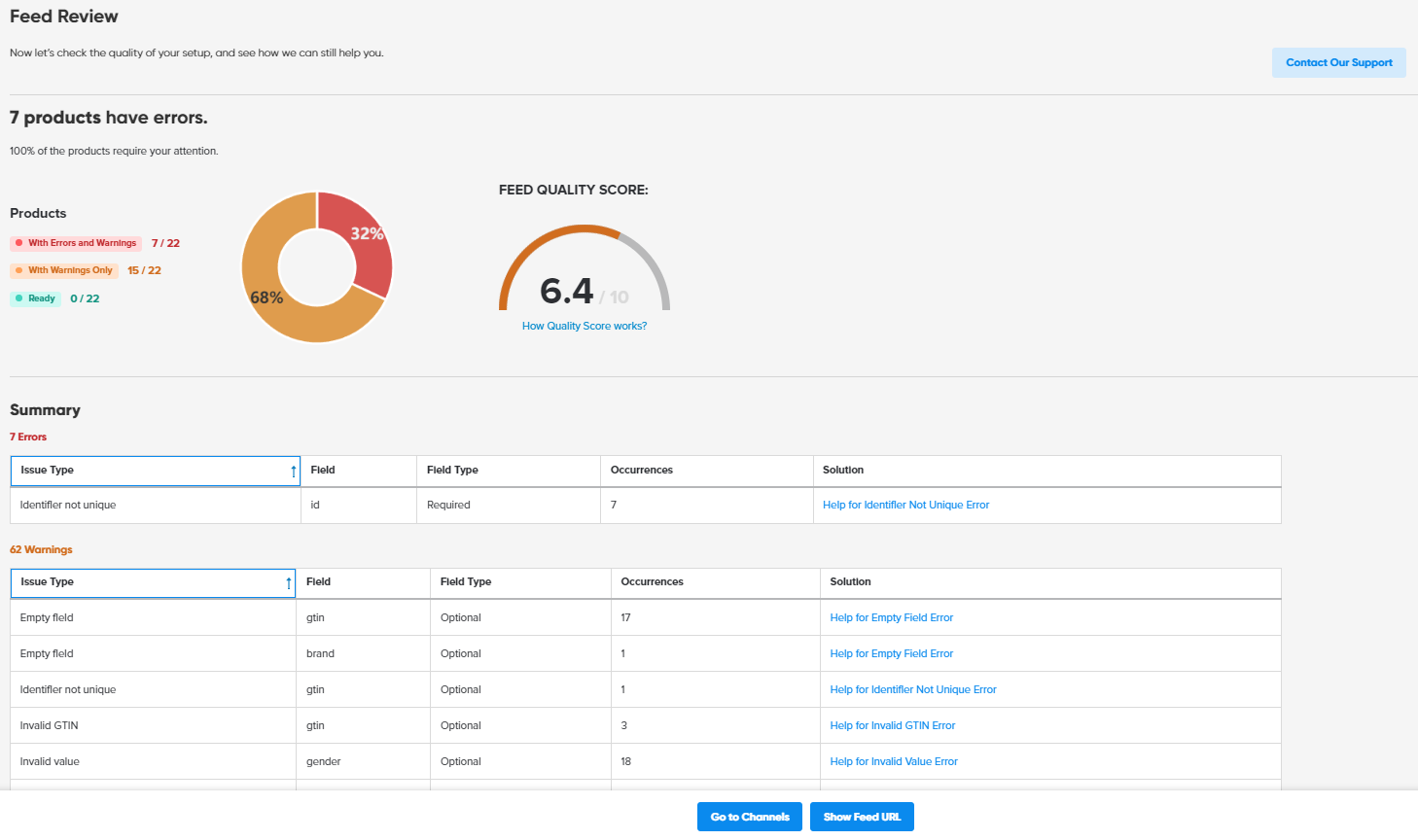
Task: Click sort arrow in Warnings Issue Type header
Action: click(289, 583)
